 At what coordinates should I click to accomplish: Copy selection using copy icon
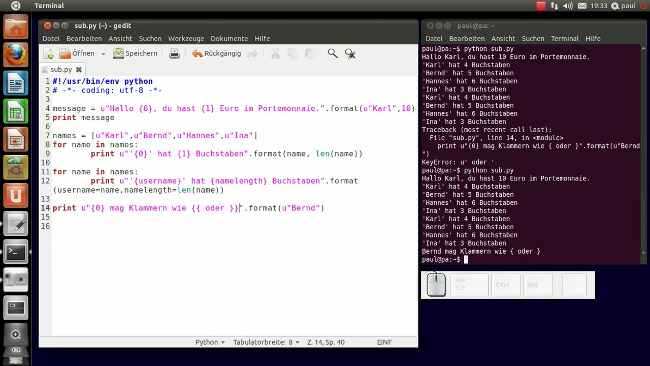click(x=293, y=53)
